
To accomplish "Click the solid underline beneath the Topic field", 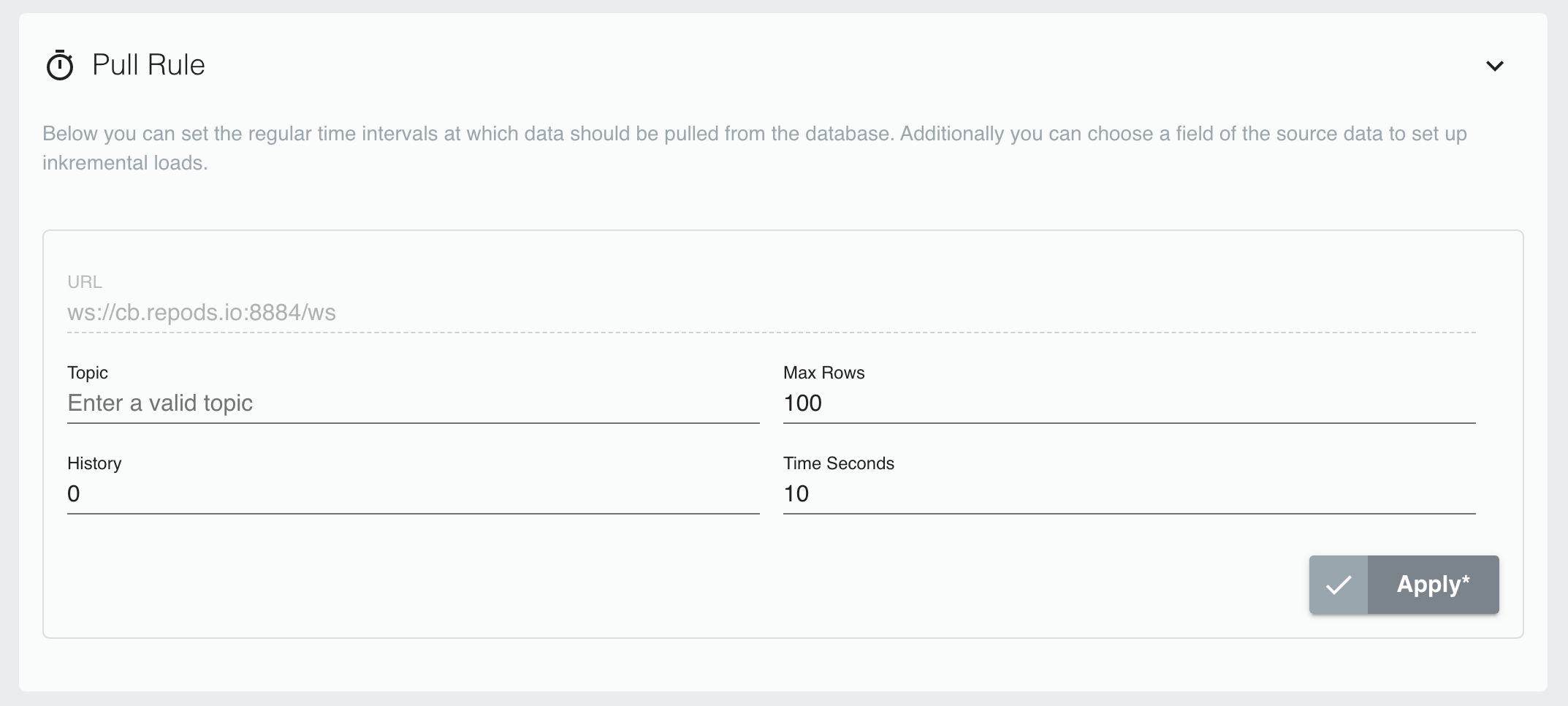I will [x=413, y=422].
